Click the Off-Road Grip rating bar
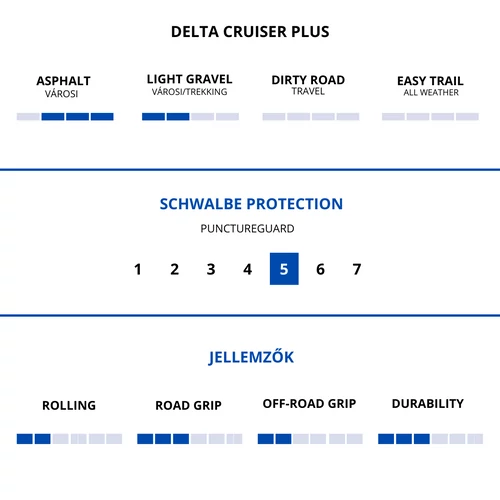The width and height of the screenshot is (500, 500). pyautogui.click(x=310, y=439)
